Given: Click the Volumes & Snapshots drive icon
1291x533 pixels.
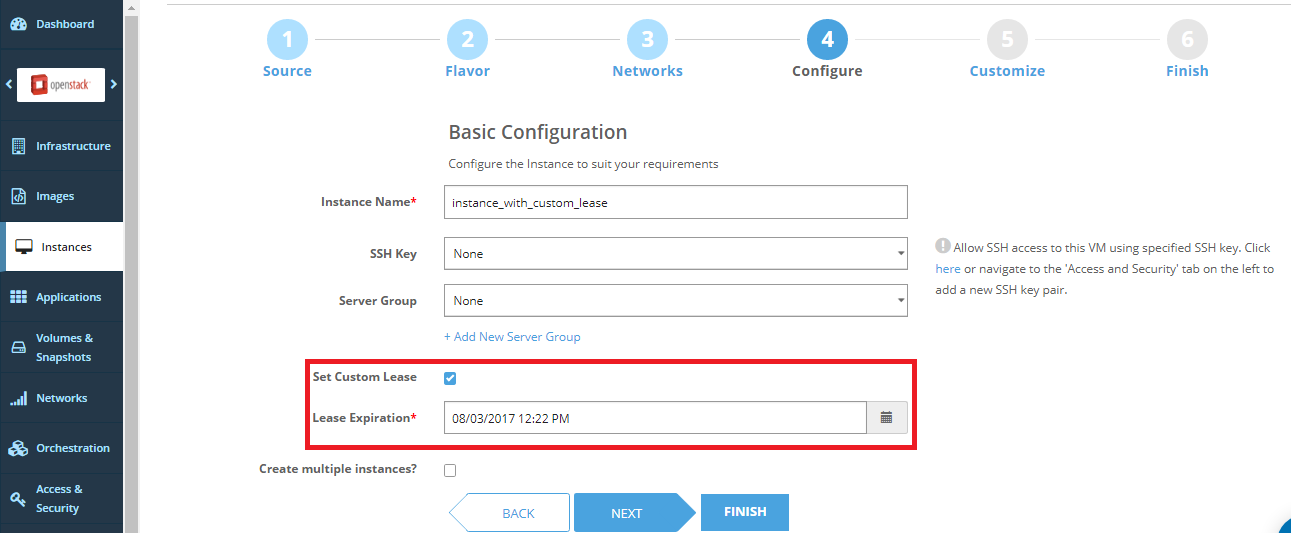Looking at the screenshot, I should [18, 347].
